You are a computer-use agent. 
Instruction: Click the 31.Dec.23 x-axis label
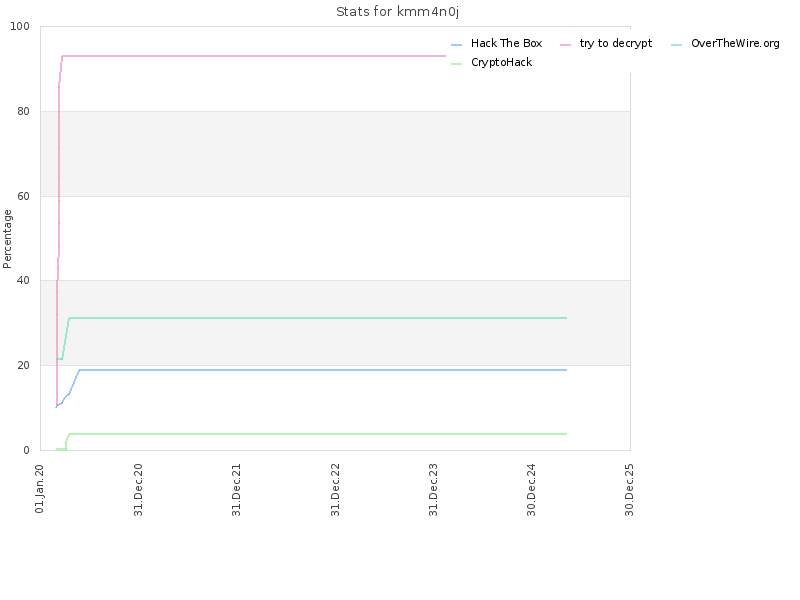(433, 490)
